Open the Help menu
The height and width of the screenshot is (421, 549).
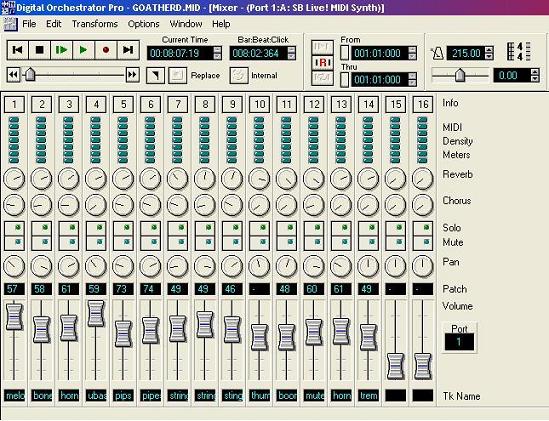pos(221,24)
